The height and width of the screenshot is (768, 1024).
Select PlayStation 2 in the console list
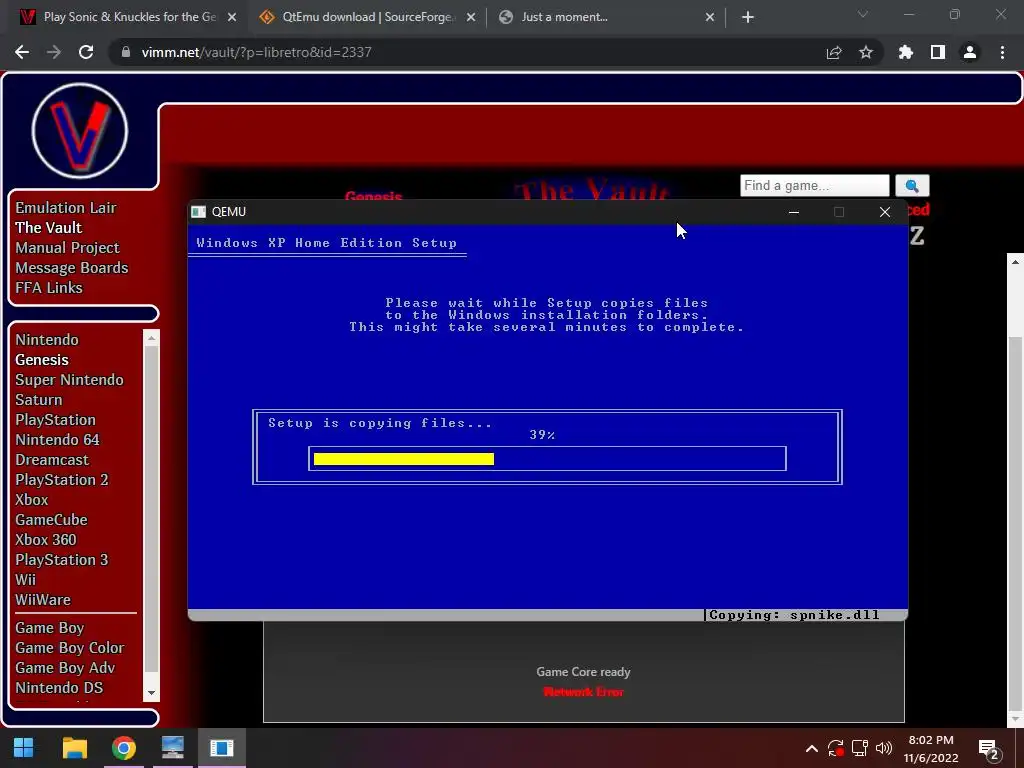[62, 480]
